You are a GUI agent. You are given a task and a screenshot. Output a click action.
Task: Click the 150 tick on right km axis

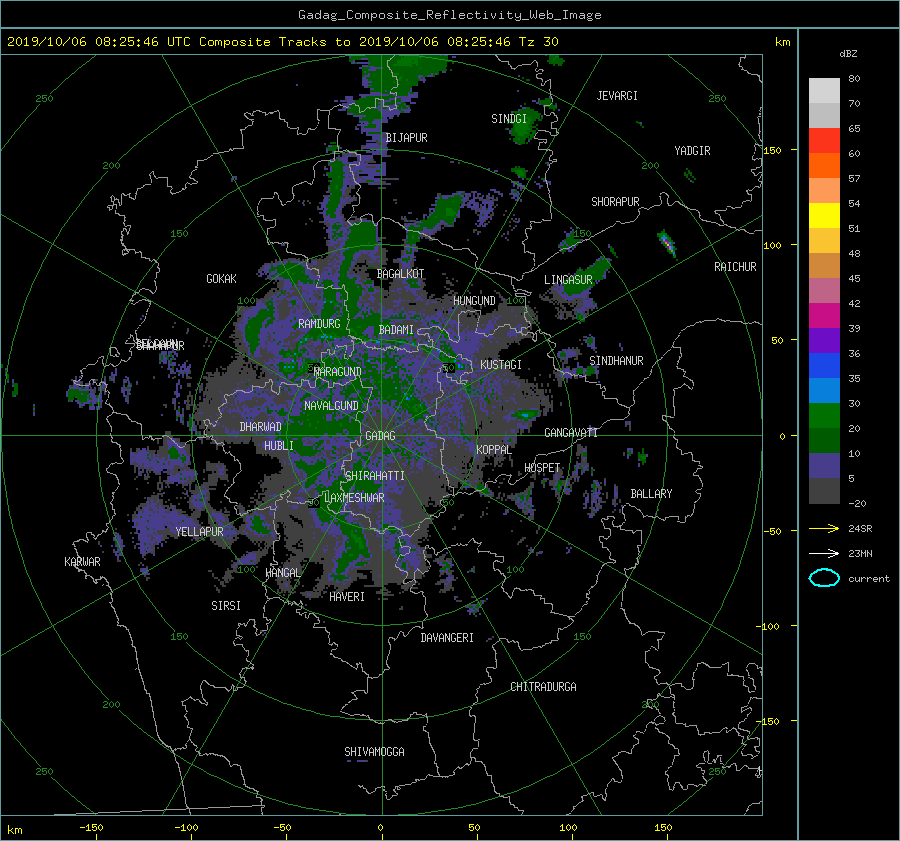click(x=773, y=150)
